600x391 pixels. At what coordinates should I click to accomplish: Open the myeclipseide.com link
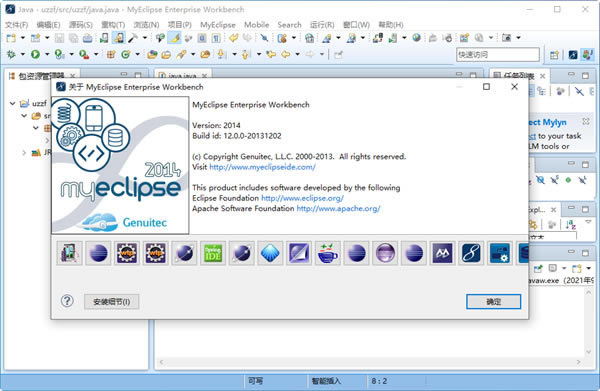(262, 167)
